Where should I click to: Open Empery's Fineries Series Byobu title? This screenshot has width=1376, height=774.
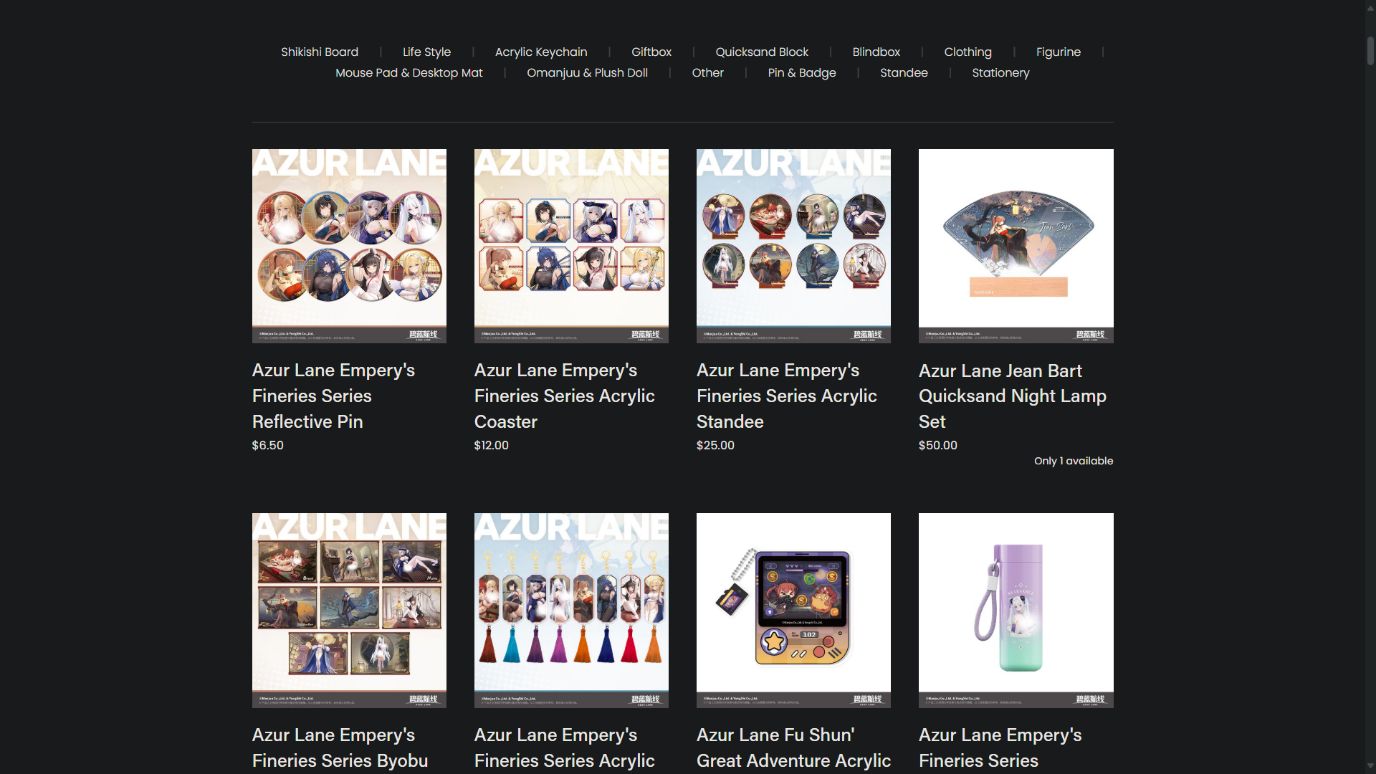tap(340, 749)
